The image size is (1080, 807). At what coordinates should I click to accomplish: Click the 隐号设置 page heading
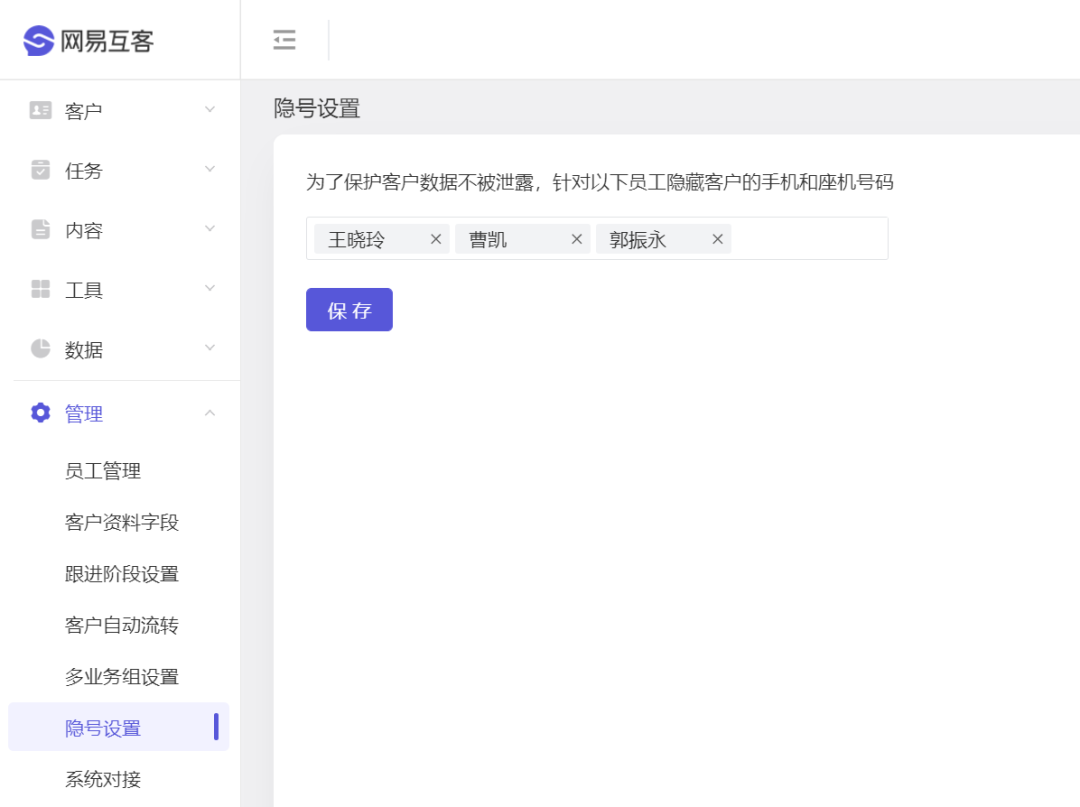tap(317, 108)
